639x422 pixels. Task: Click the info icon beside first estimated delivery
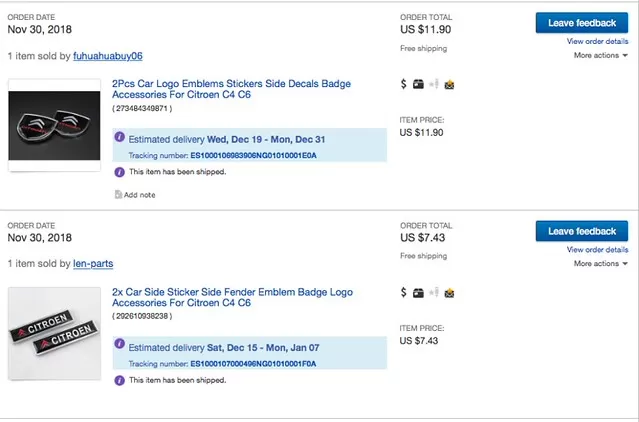tap(120, 138)
